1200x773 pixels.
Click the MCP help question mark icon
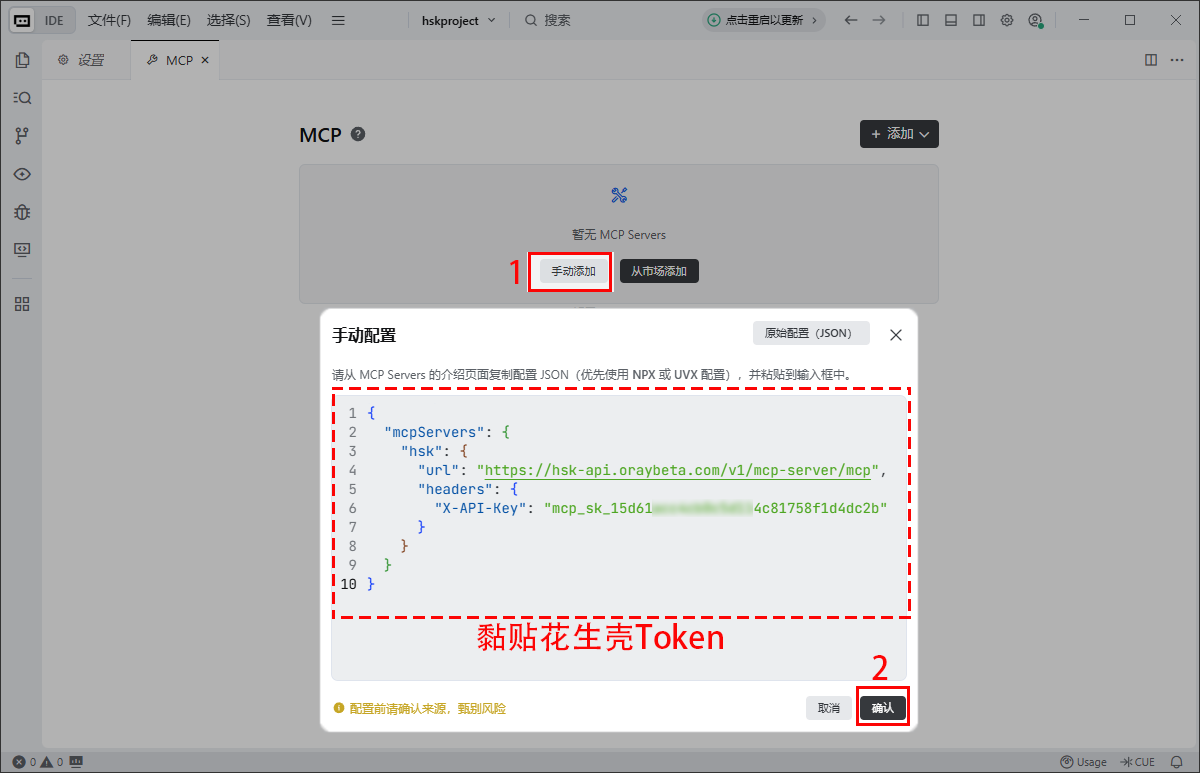[358, 134]
